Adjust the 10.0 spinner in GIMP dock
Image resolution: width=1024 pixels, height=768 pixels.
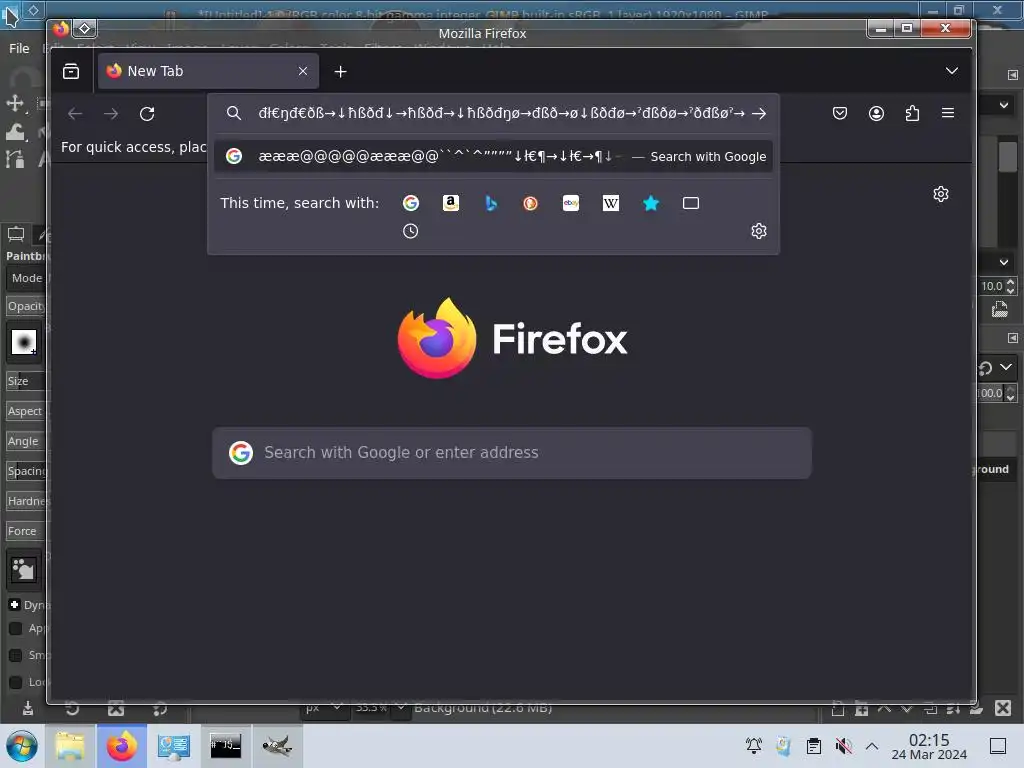[1010, 286]
